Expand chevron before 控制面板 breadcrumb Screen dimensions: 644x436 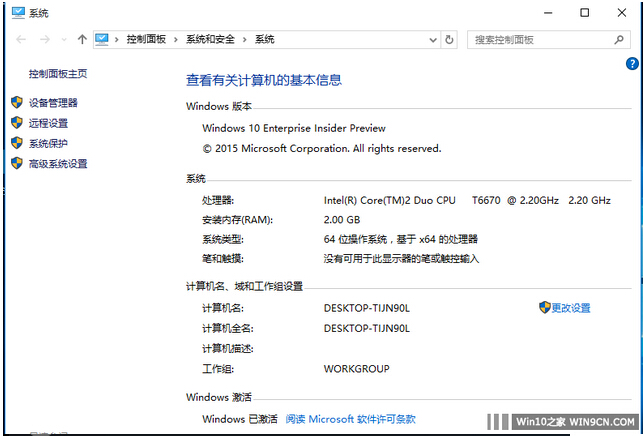(117, 40)
